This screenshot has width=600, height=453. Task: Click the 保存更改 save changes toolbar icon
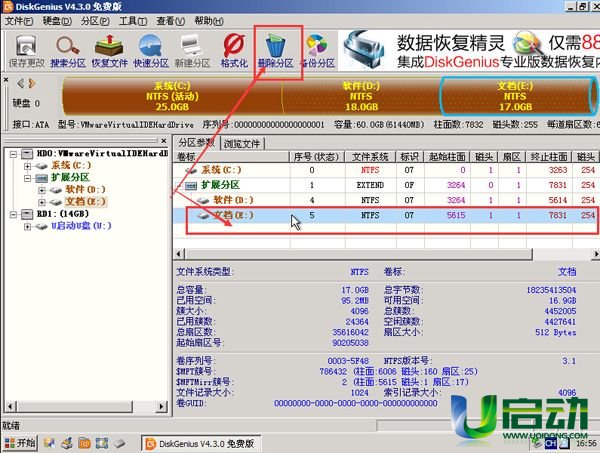click(x=26, y=51)
